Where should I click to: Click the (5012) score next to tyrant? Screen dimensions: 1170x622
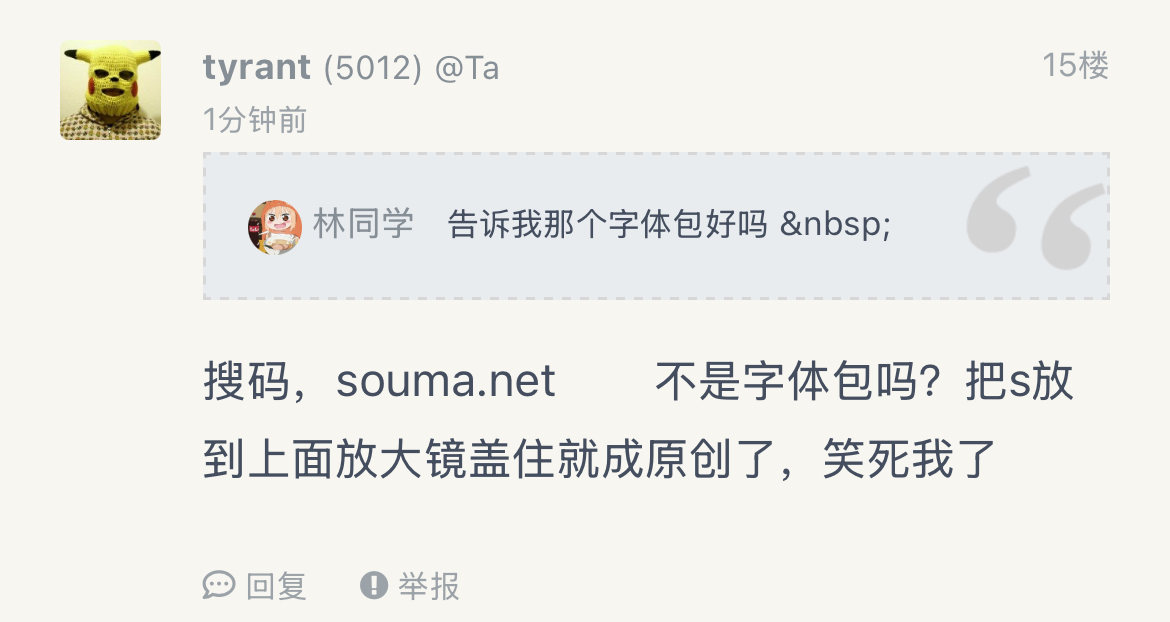(x=372, y=68)
